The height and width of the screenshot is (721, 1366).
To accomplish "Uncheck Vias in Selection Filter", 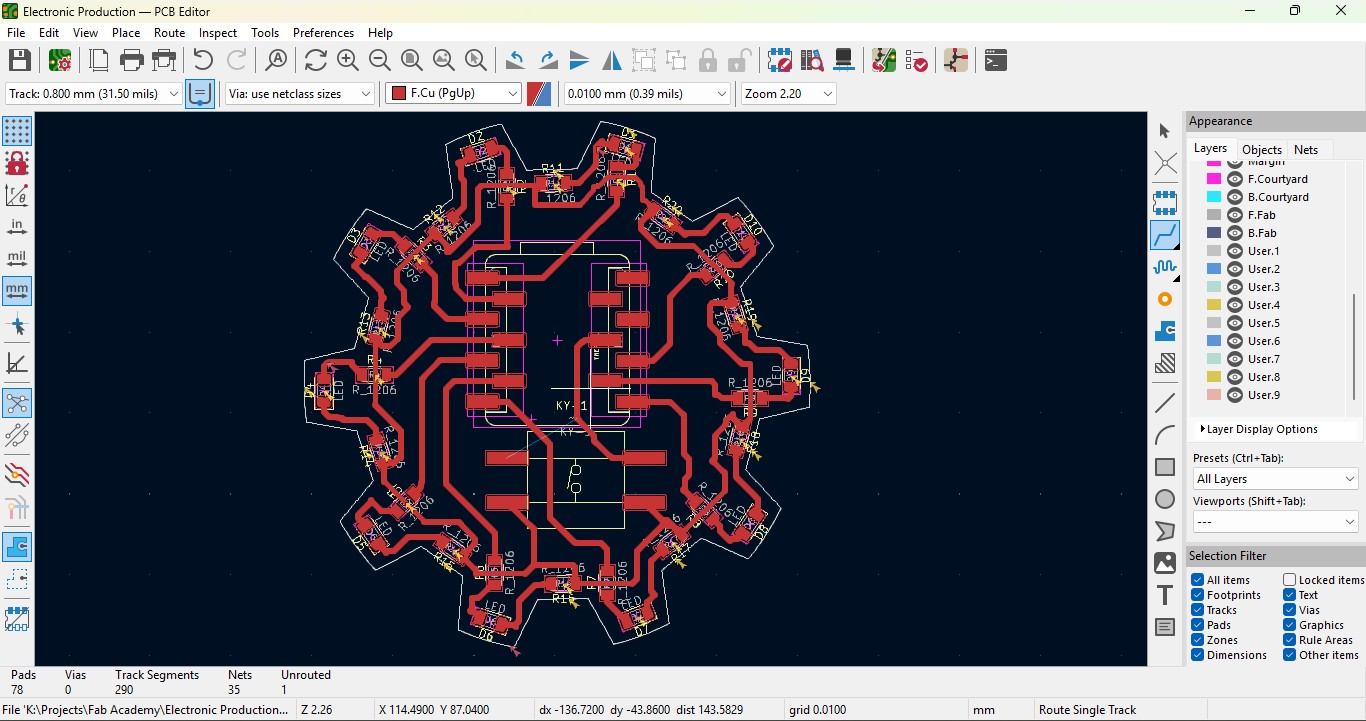I will 1289,610.
